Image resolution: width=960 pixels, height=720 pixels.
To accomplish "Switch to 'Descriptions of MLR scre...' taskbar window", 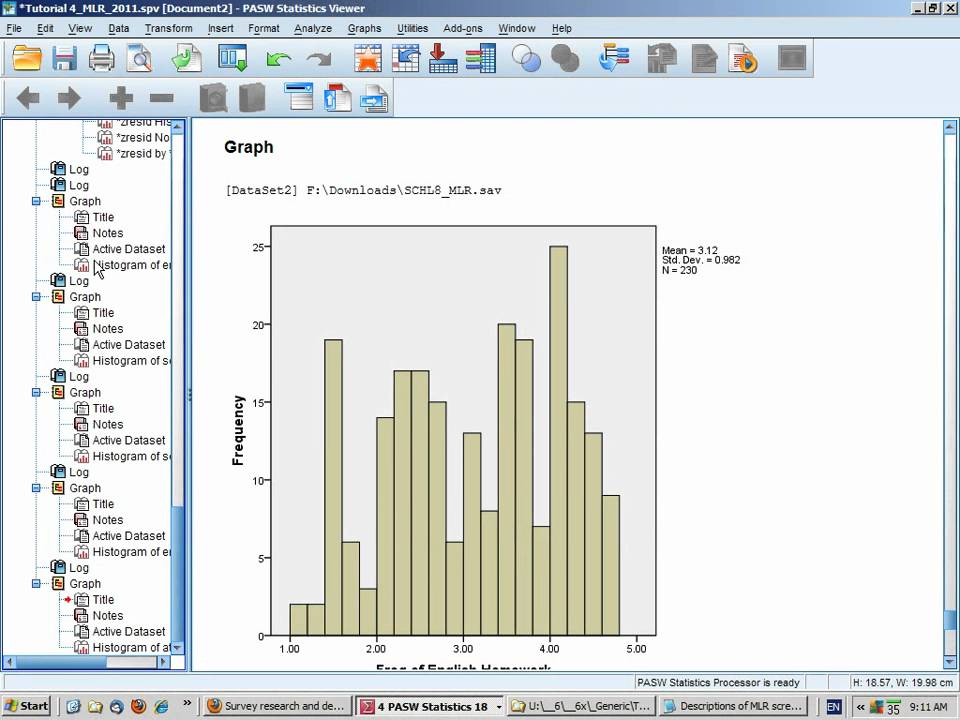I will point(733,706).
